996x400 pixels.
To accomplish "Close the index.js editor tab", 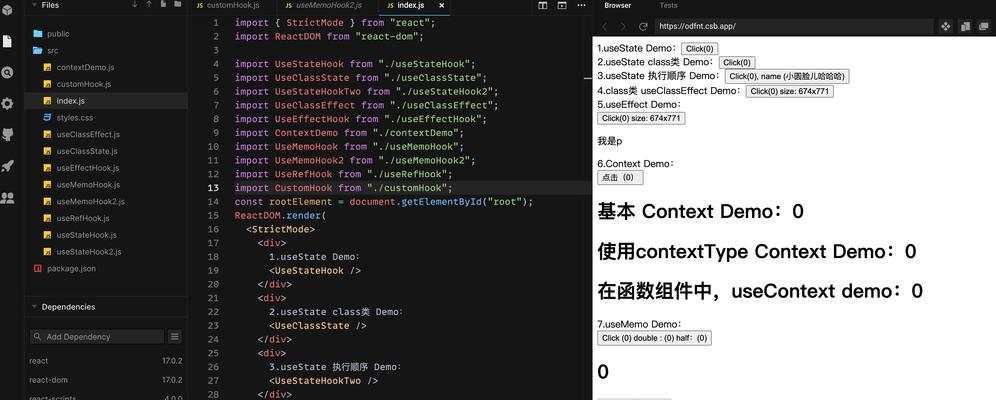I will click(441, 5).
